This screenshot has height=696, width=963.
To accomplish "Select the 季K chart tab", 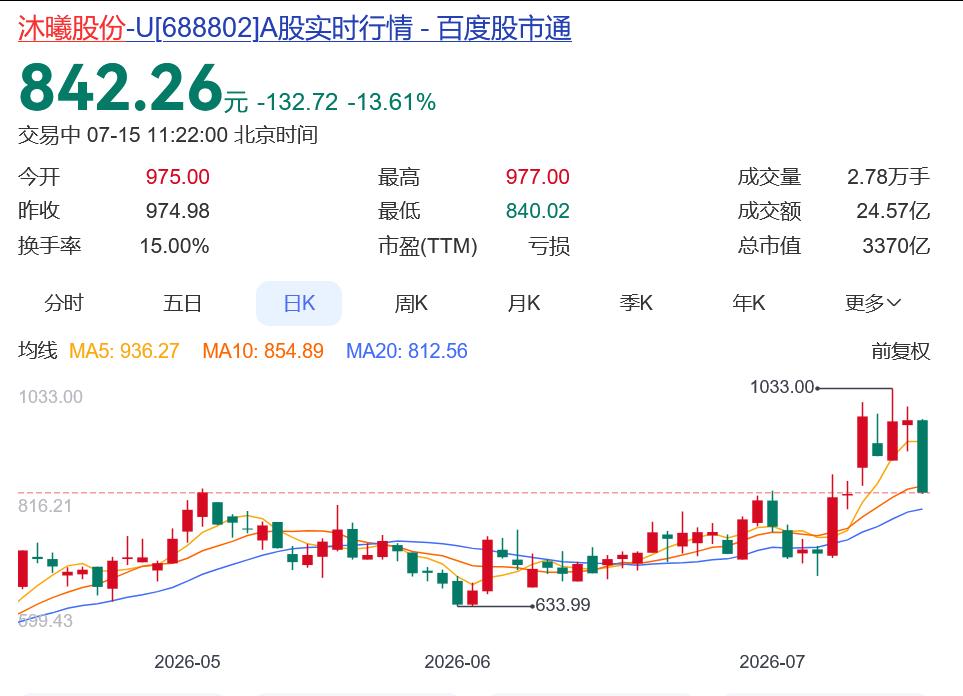I will pos(636,303).
